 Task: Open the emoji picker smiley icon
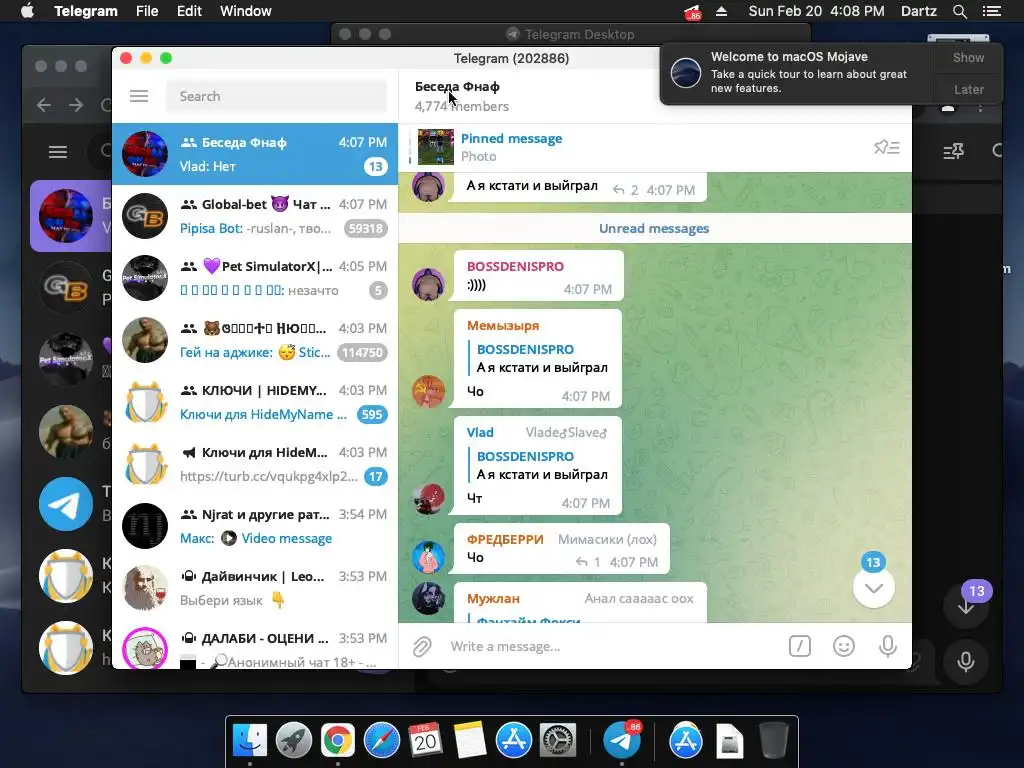844,647
